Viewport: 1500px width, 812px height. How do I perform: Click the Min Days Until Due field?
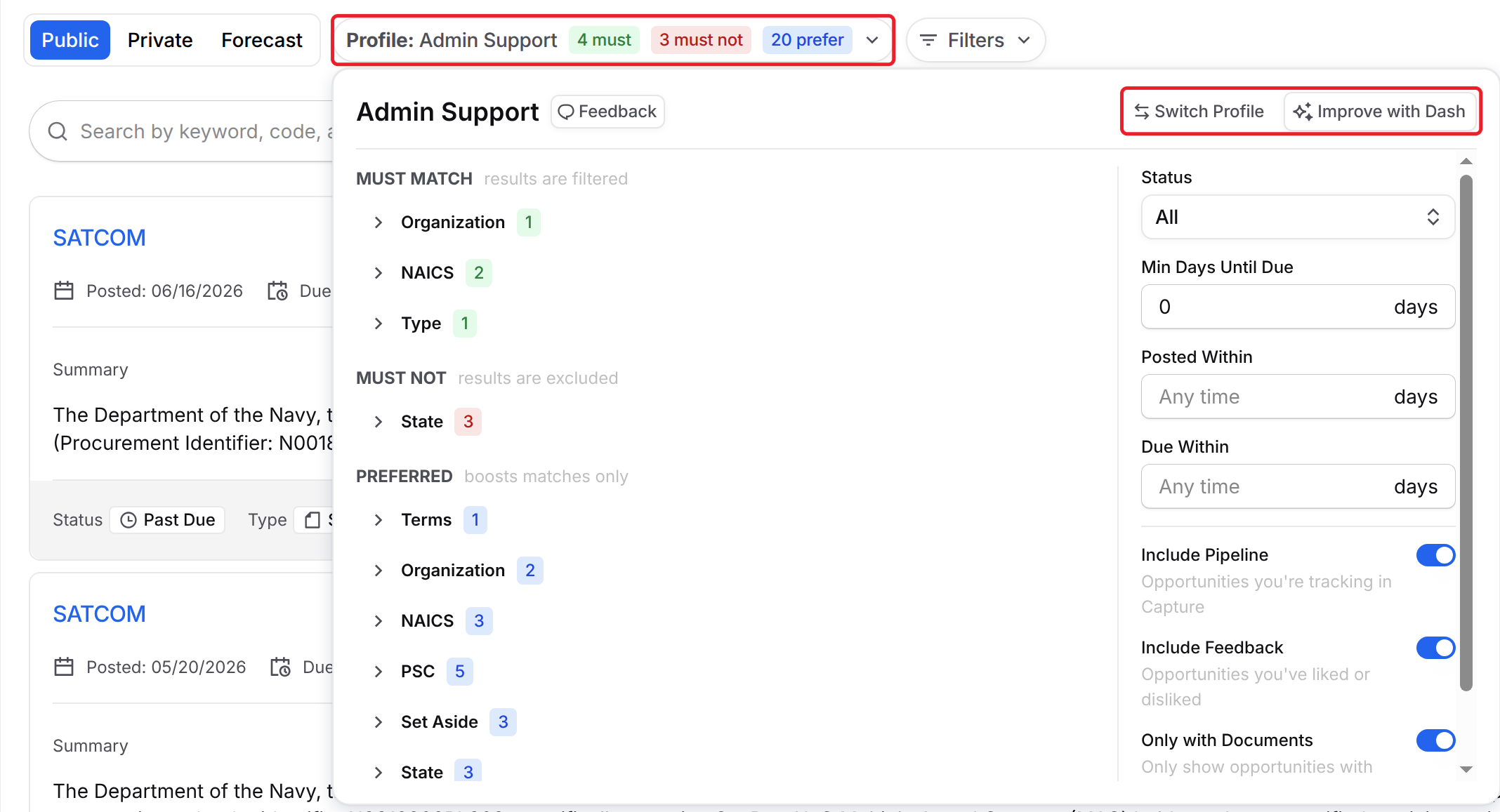1298,307
